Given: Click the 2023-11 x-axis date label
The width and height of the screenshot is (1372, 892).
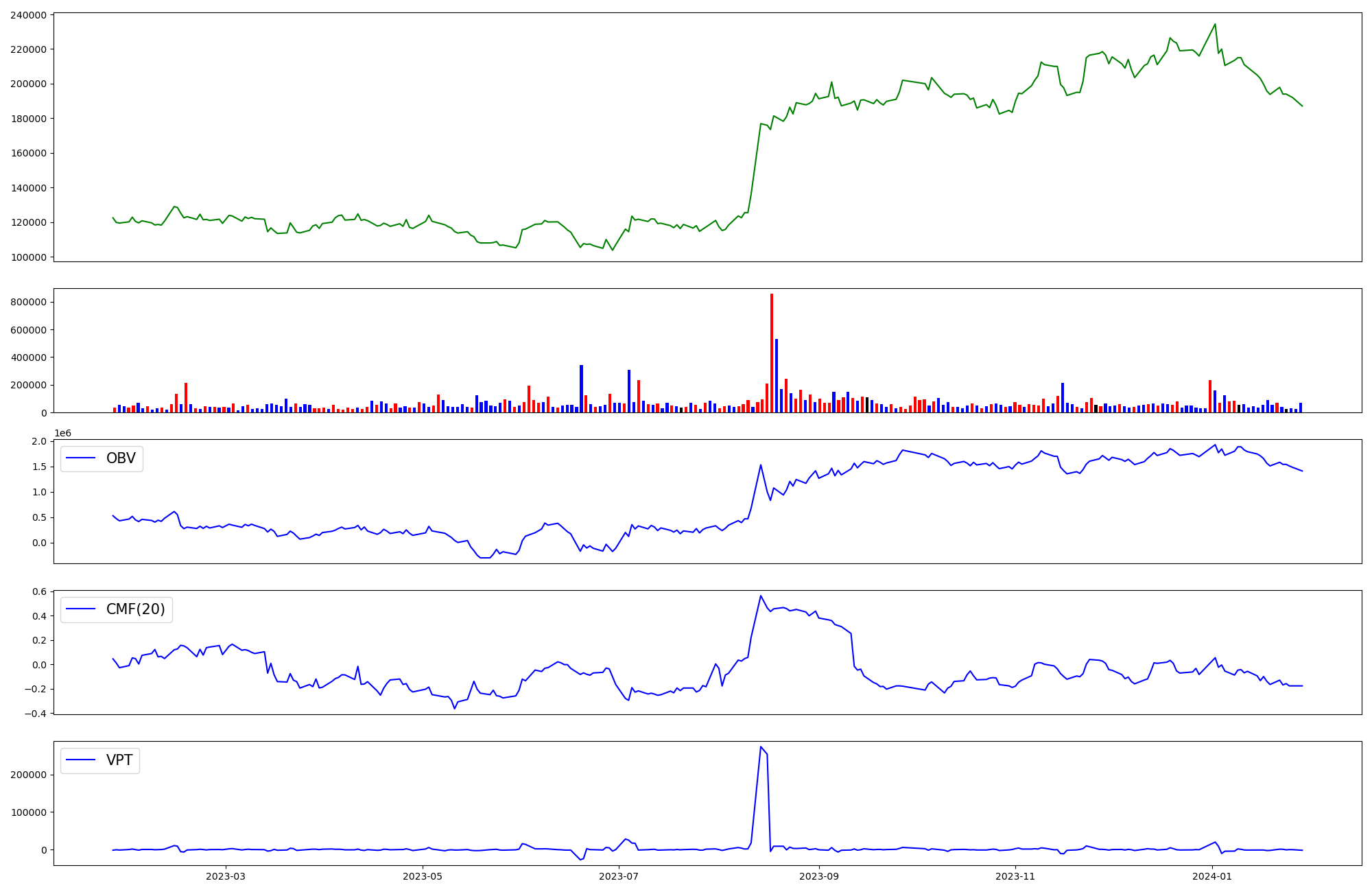Looking at the screenshot, I should click(1015, 876).
